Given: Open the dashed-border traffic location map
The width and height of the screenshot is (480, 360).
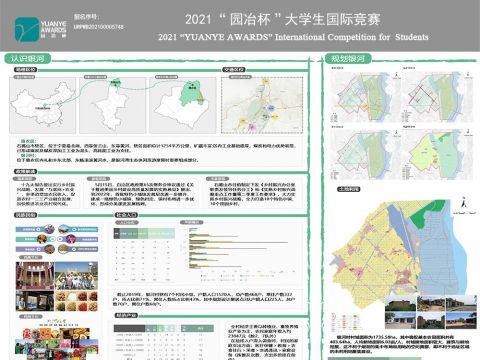Looking at the screenshot, I should 262,105.
